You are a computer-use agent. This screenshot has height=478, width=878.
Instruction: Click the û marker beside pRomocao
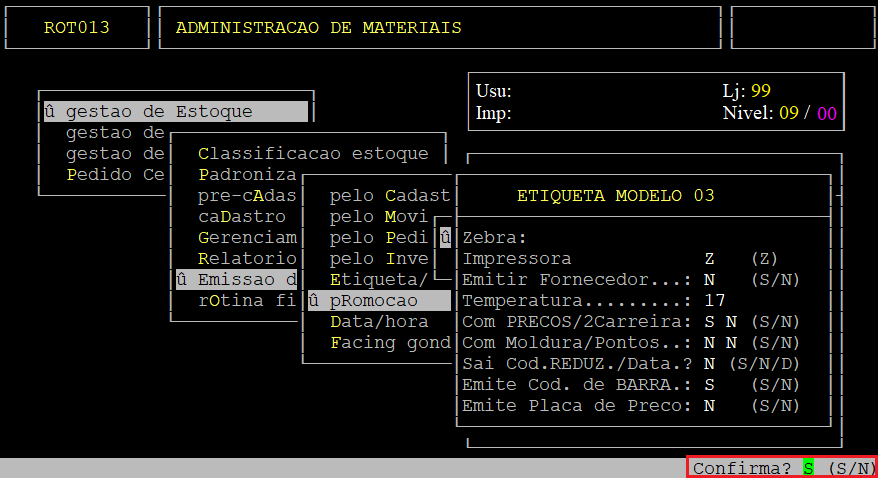(x=313, y=300)
